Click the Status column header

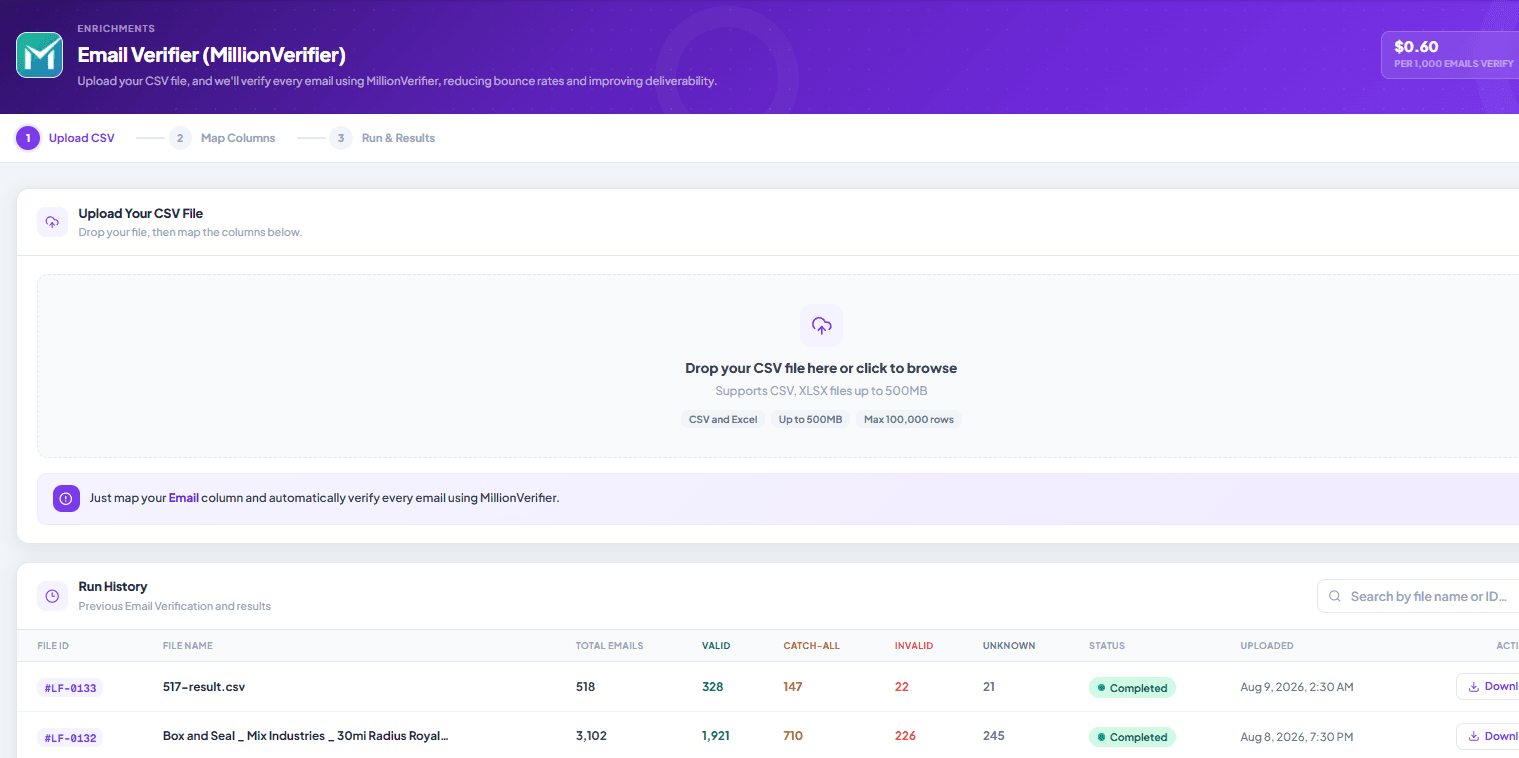tap(1107, 646)
